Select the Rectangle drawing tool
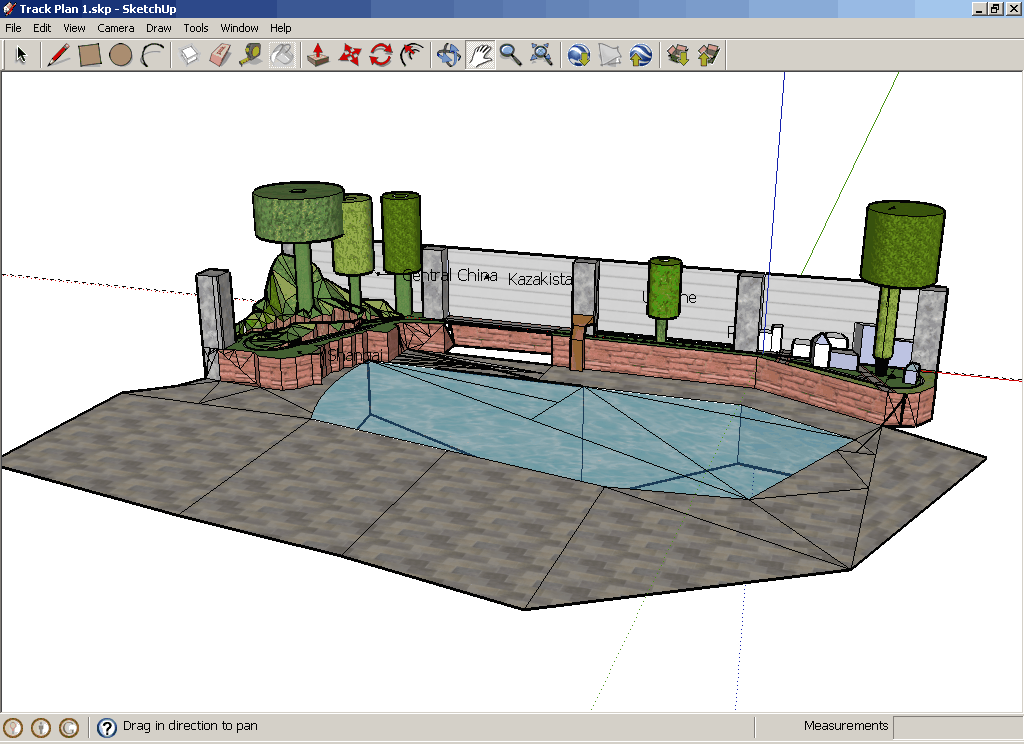 pos(89,55)
